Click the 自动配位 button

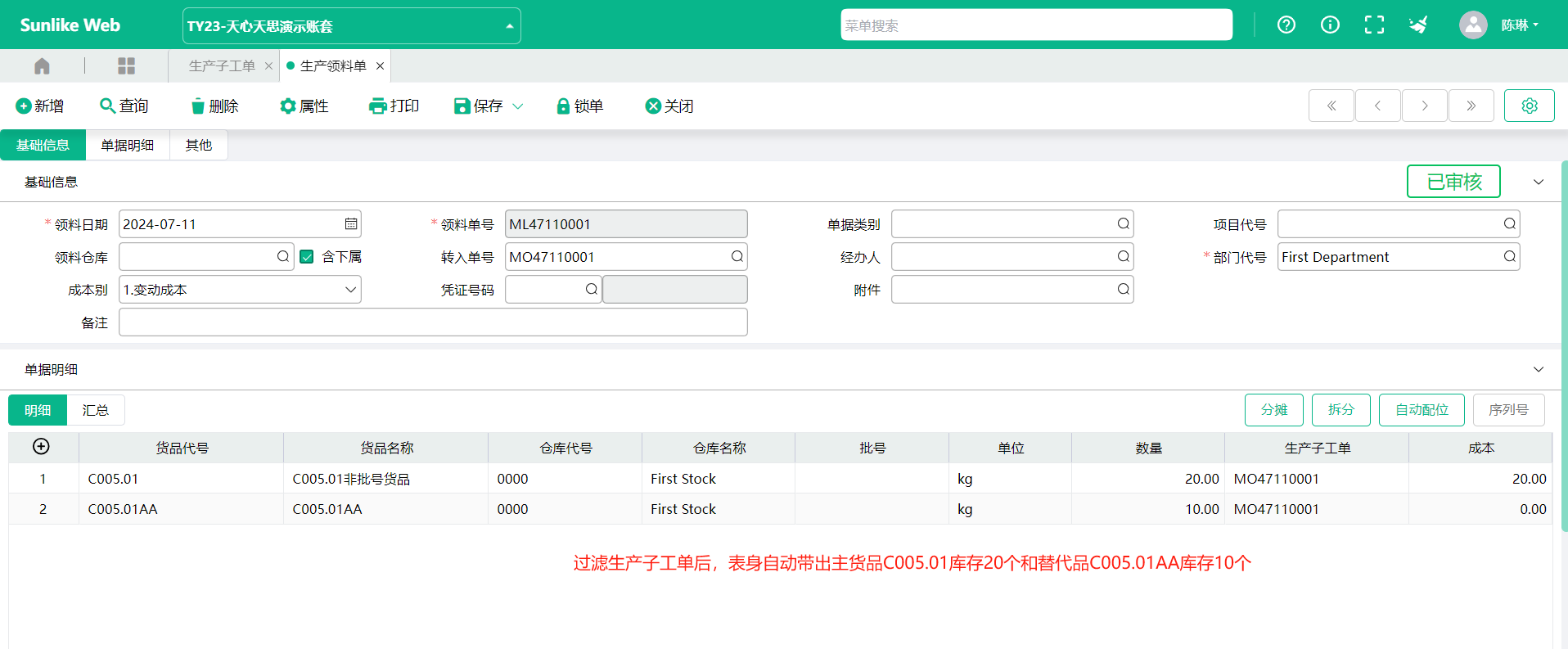1422,410
